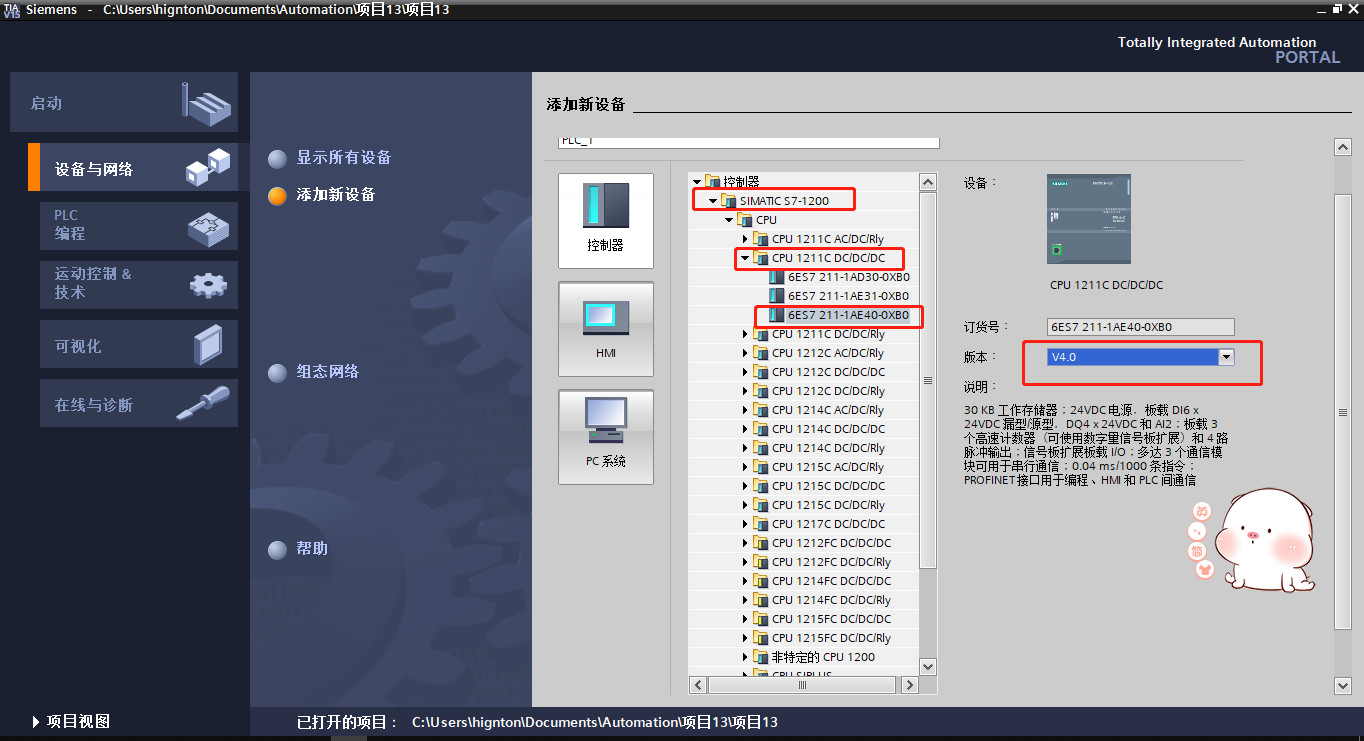Image resolution: width=1364 pixels, height=741 pixels.
Task: Open the 可视化 visualization portal
Action: coord(138,346)
